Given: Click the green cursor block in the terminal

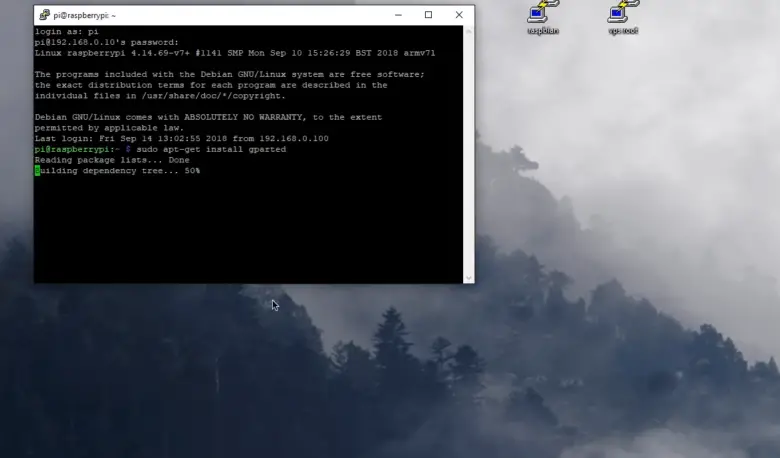Looking at the screenshot, I should point(37,171).
